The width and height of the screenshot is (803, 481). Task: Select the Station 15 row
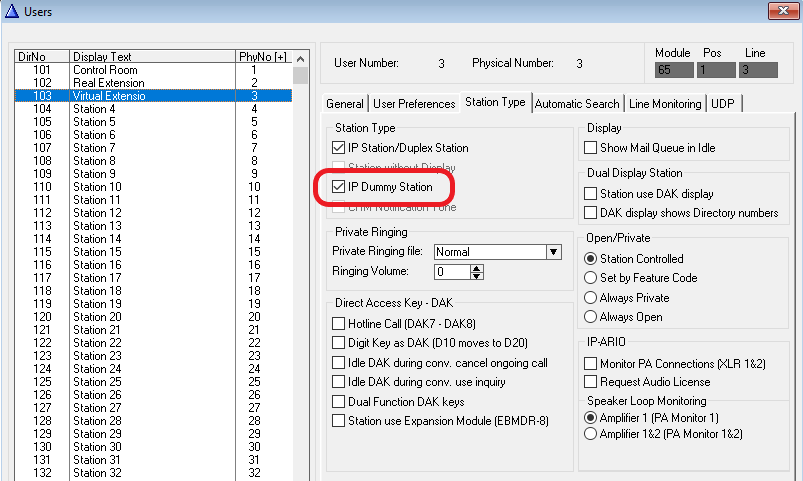click(x=153, y=252)
